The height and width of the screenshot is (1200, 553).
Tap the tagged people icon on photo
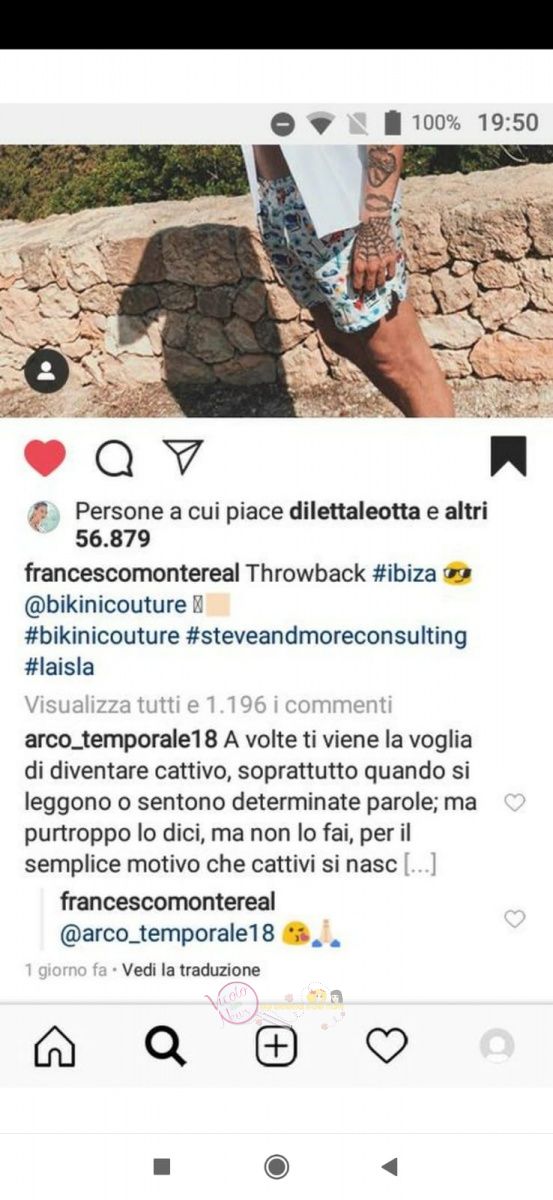(46, 372)
